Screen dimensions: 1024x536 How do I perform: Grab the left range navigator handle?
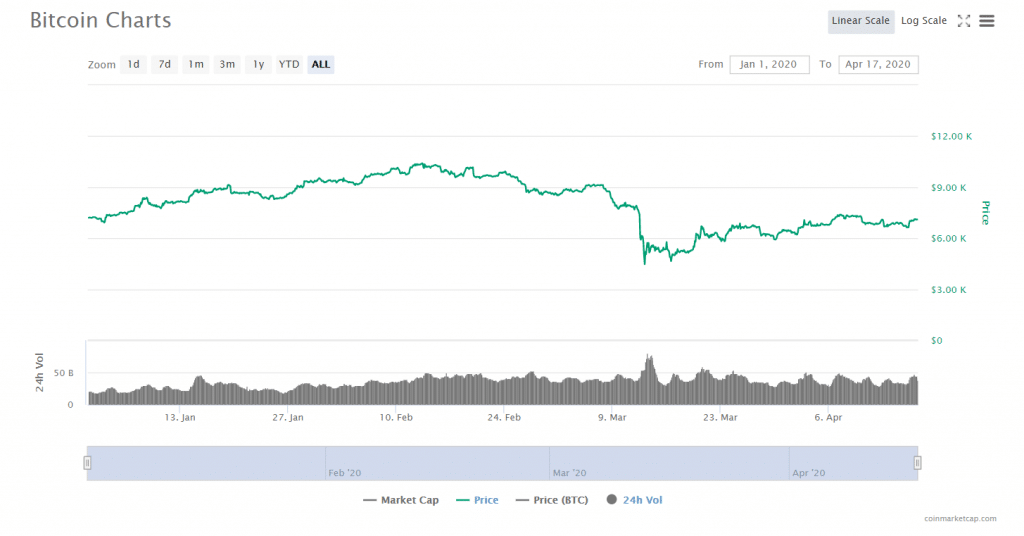tap(88, 463)
